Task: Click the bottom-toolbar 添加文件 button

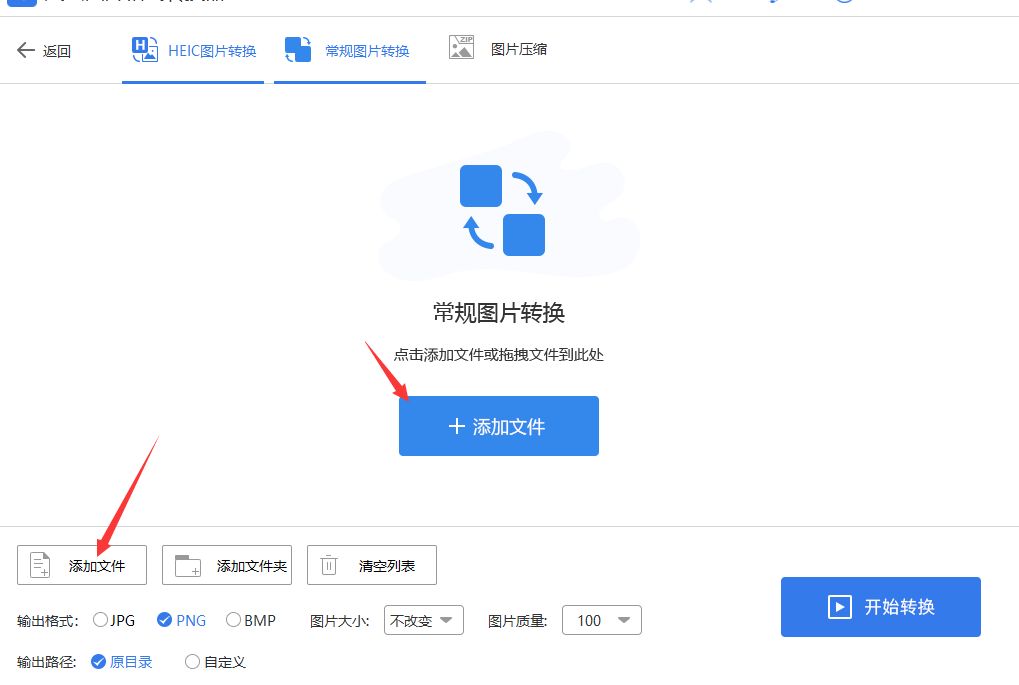Action: [x=82, y=565]
